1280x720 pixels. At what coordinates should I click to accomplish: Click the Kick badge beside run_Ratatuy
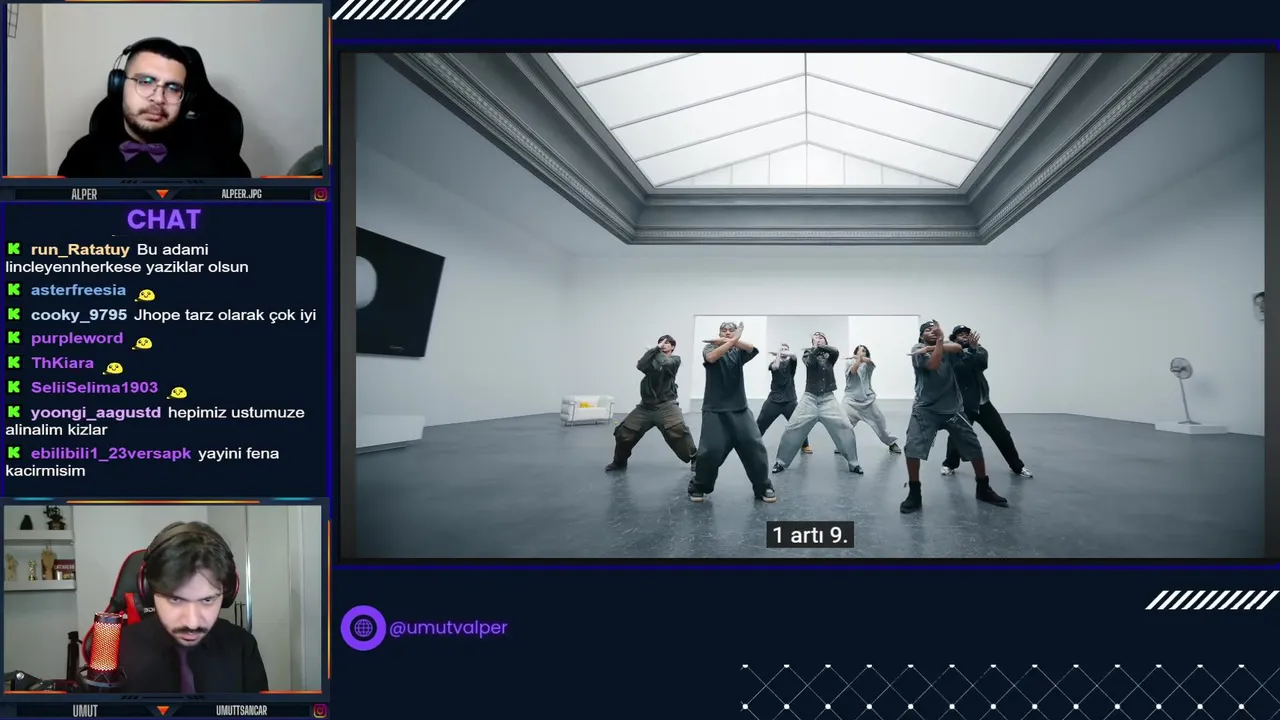tap(14, 249)
